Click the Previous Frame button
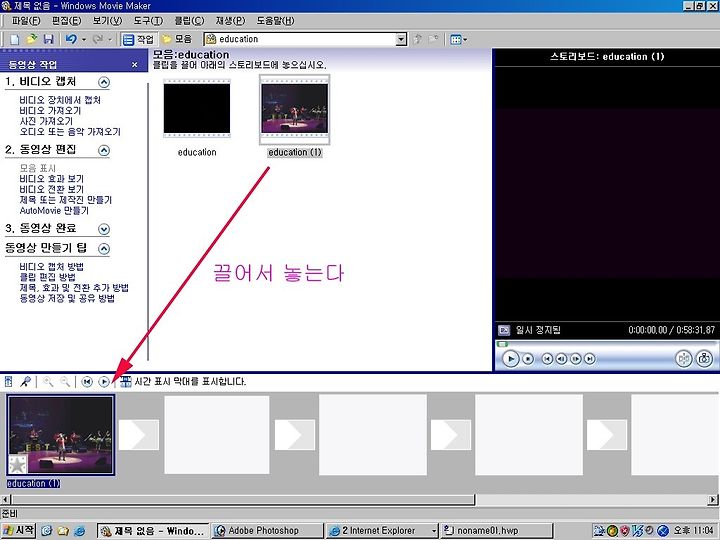The image size is (720, 540). pyautogui.click(x=561, y=359)
